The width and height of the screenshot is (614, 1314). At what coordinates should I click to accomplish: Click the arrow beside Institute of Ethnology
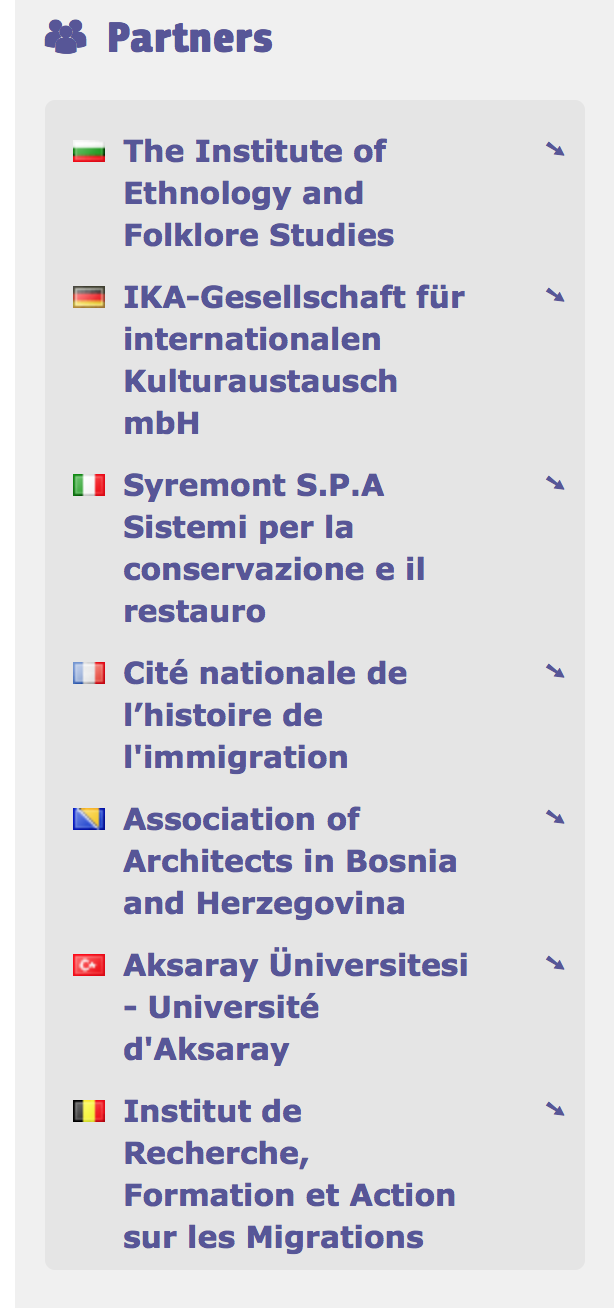pos(555,150)
